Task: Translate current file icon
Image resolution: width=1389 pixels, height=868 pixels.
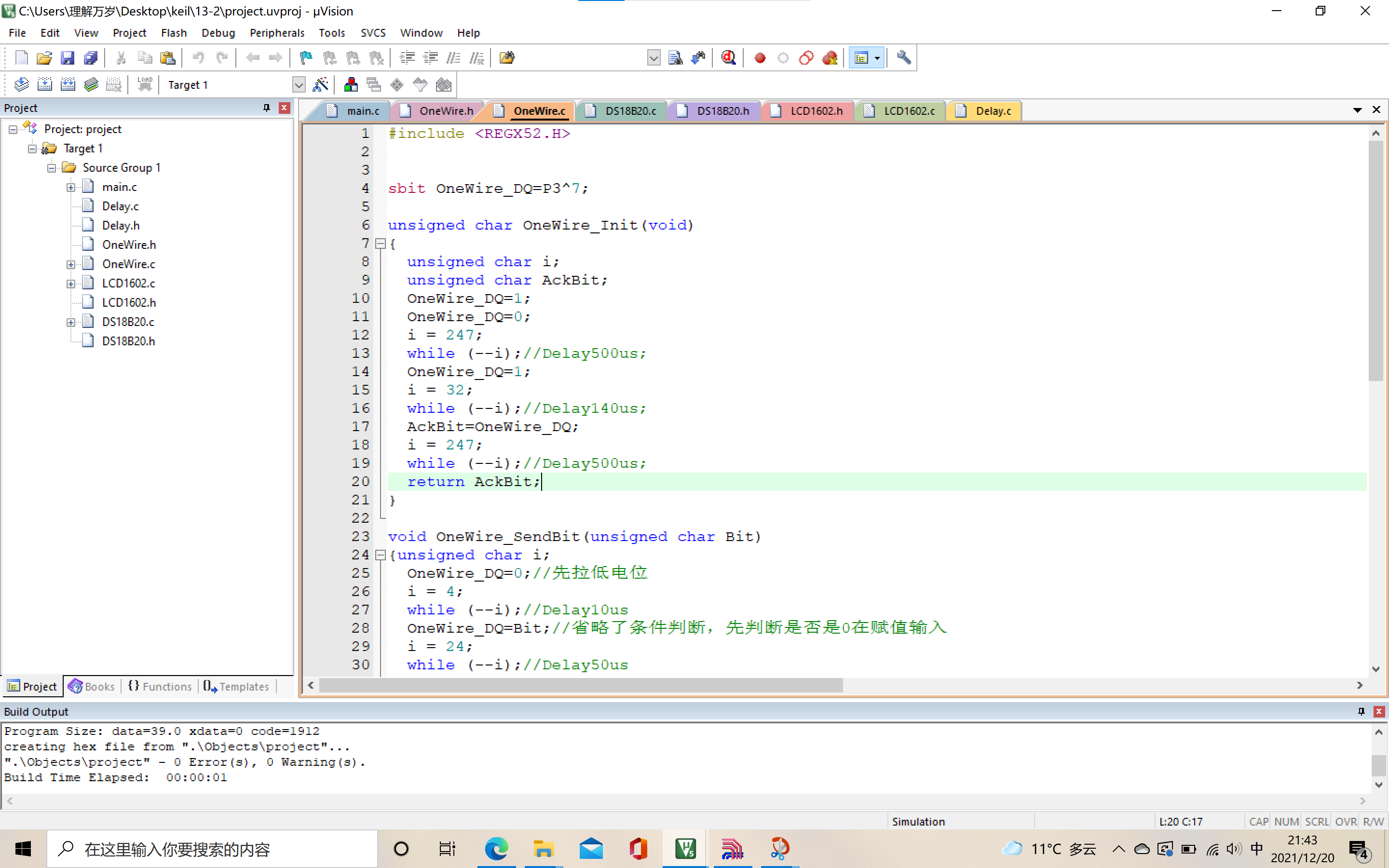Action: point(22,84)
